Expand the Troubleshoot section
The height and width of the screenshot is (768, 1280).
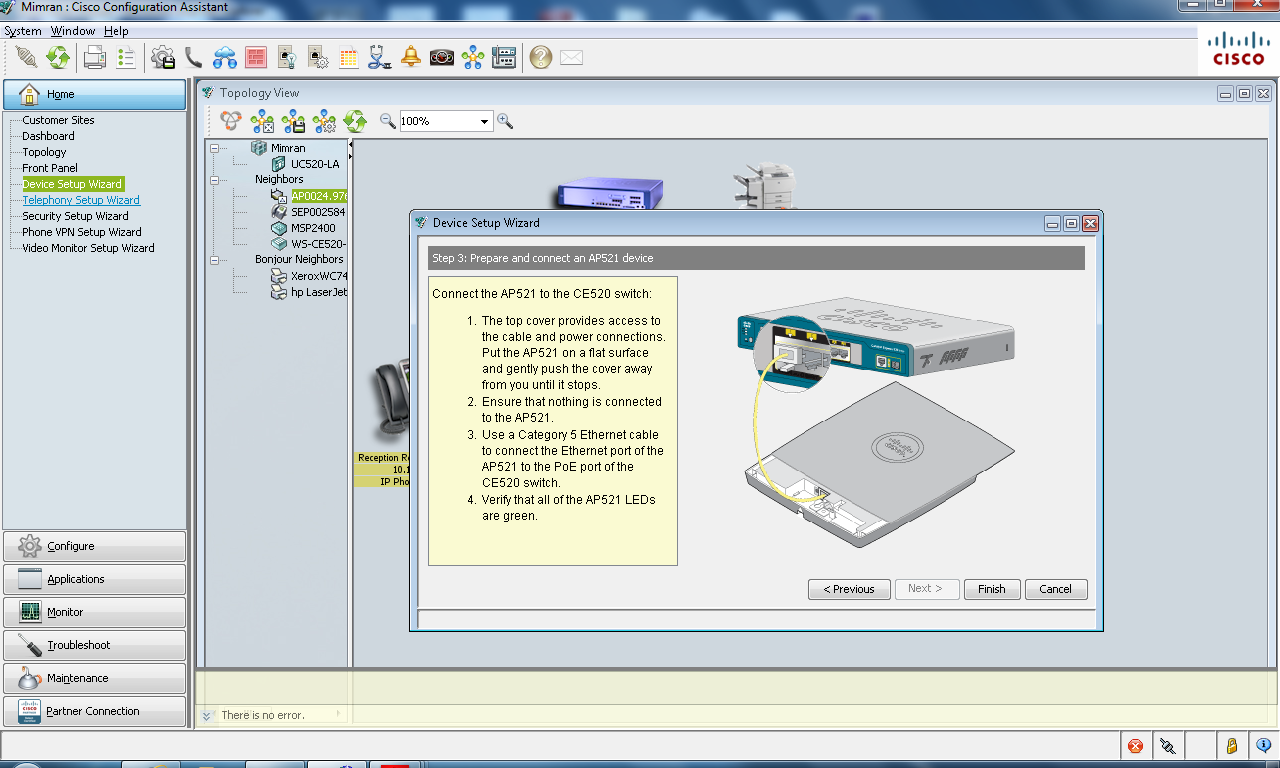tap(94, 645)
